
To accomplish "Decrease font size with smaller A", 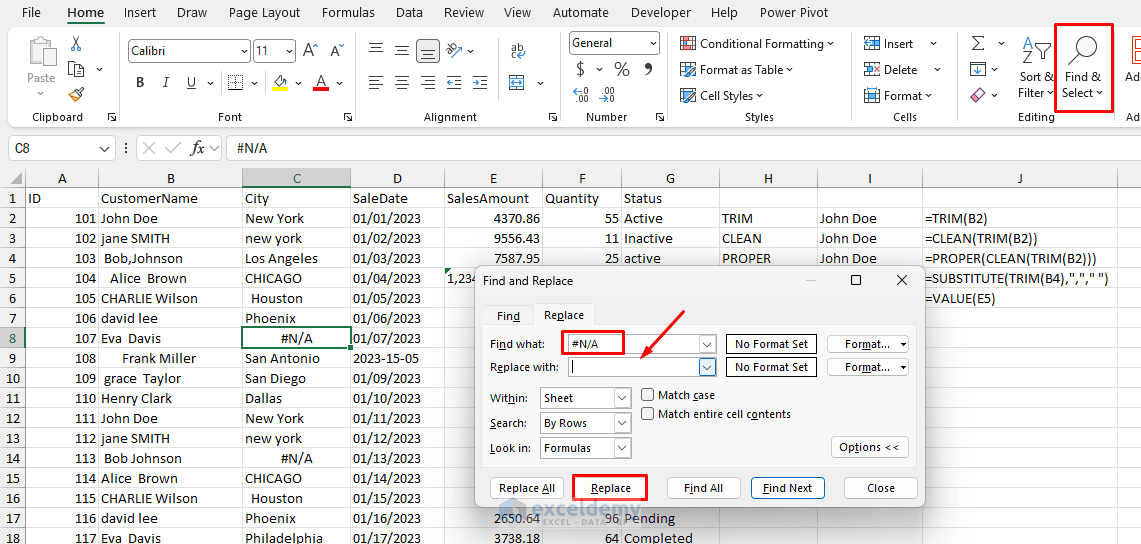I will 336,50.
